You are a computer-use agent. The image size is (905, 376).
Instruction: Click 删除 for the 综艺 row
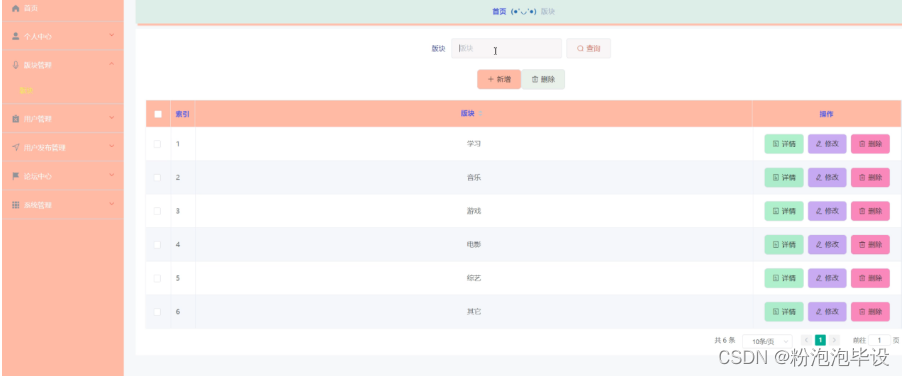870,278
